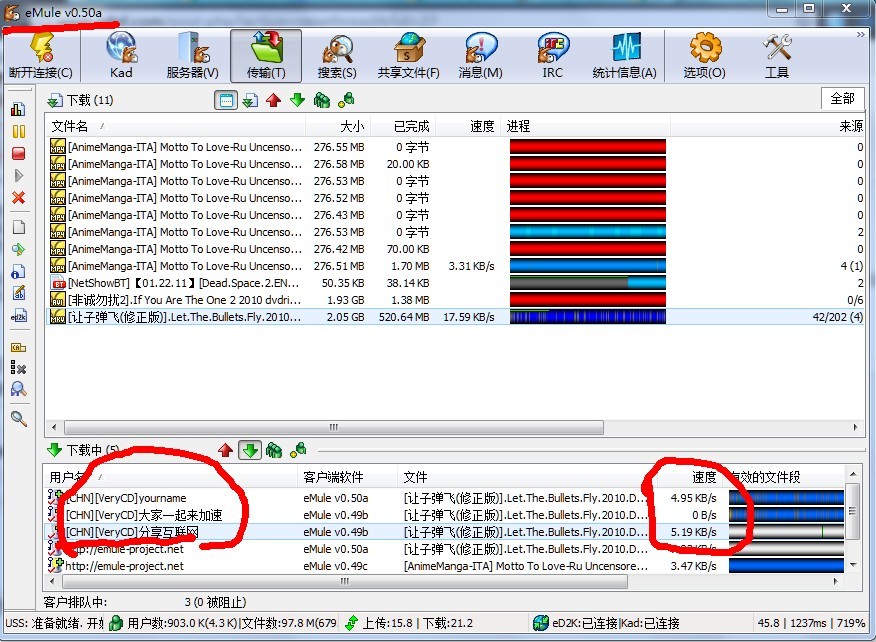
Task: Select last http://emule-project.net client row
Action: pos(446,566)
